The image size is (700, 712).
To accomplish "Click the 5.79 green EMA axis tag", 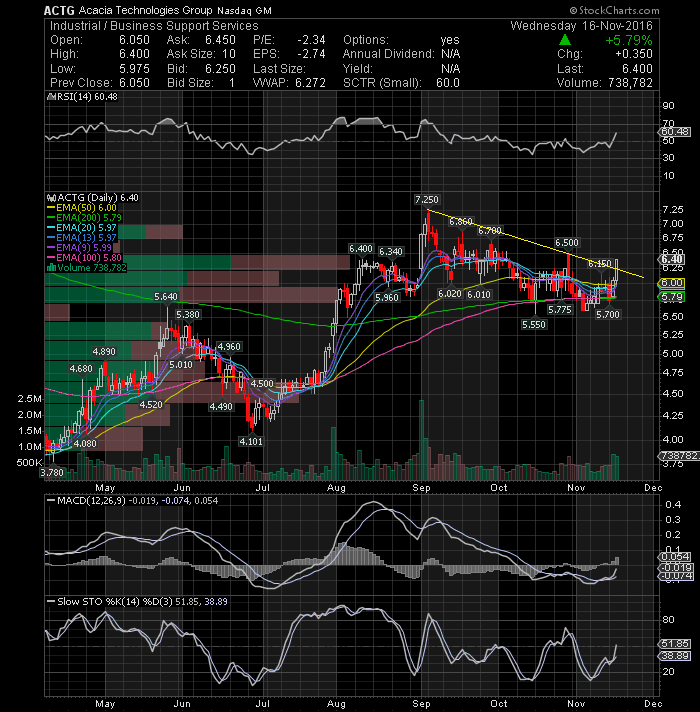I will [x=671, y=297].
